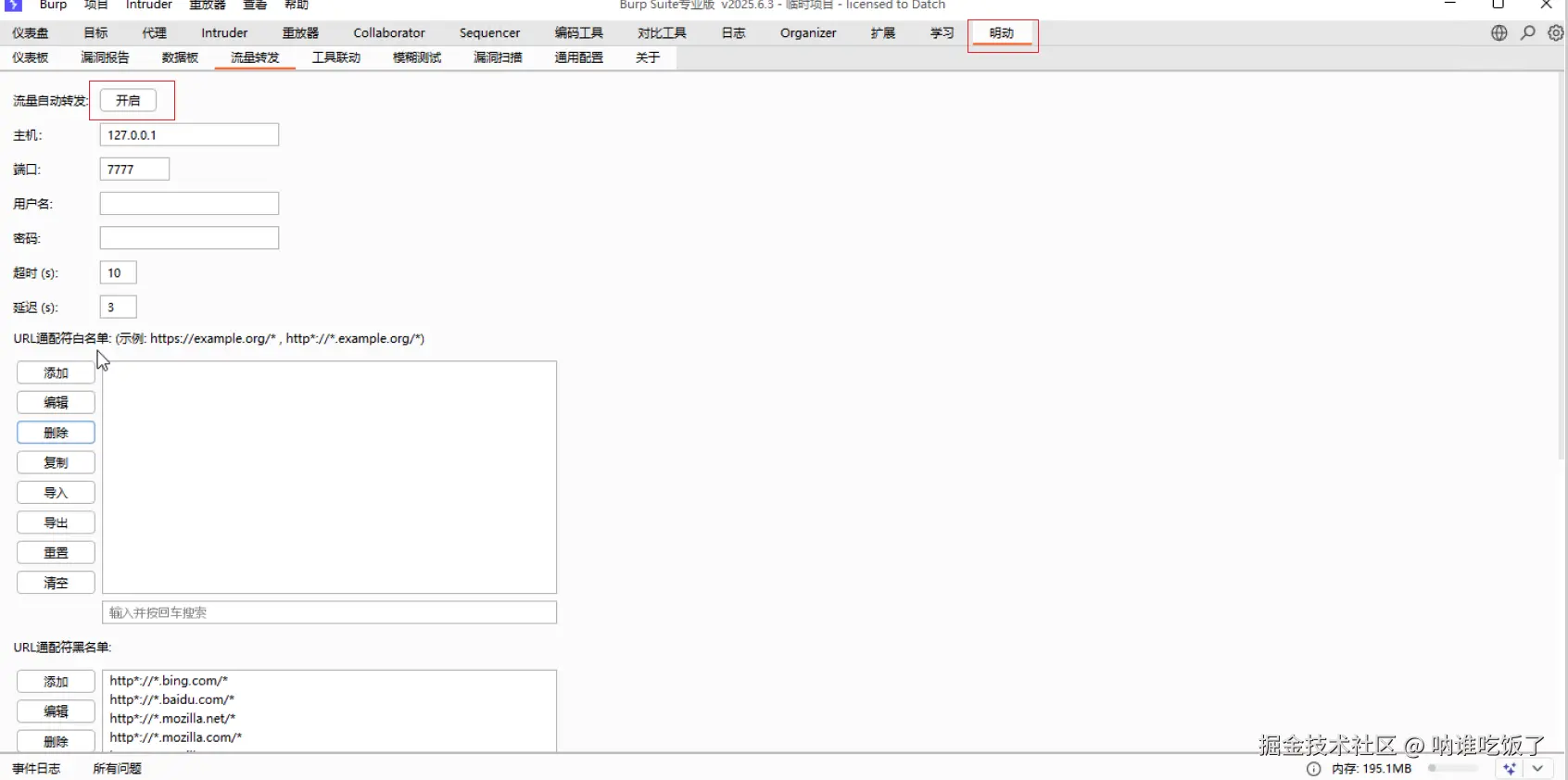The height and width of the screenshot is (780, 1568).
Task: Switch to the 代理 tab
Action: coord(155,33)
